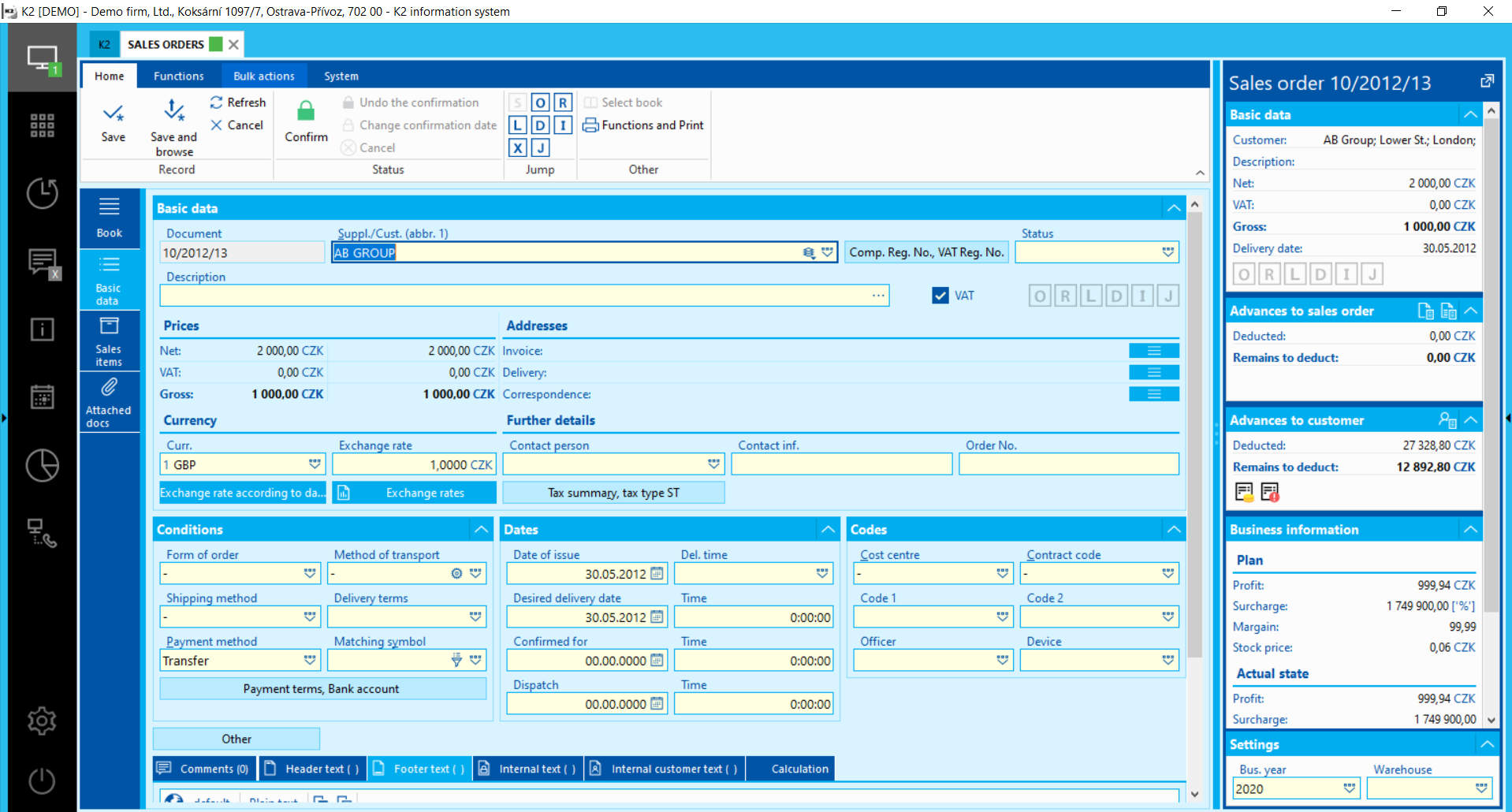Screen dimensions: 1512x812
Task: Open the Book sidebar section
Action: 110,217
